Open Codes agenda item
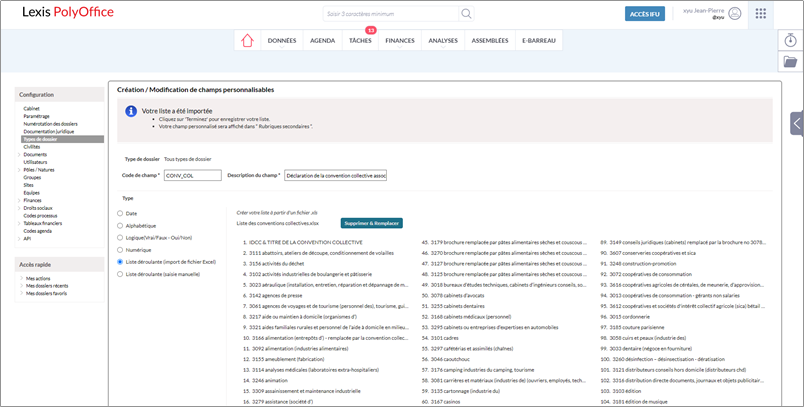Viewport: 804px width, 407px height. pyautogui.click(x=37, y=231)
